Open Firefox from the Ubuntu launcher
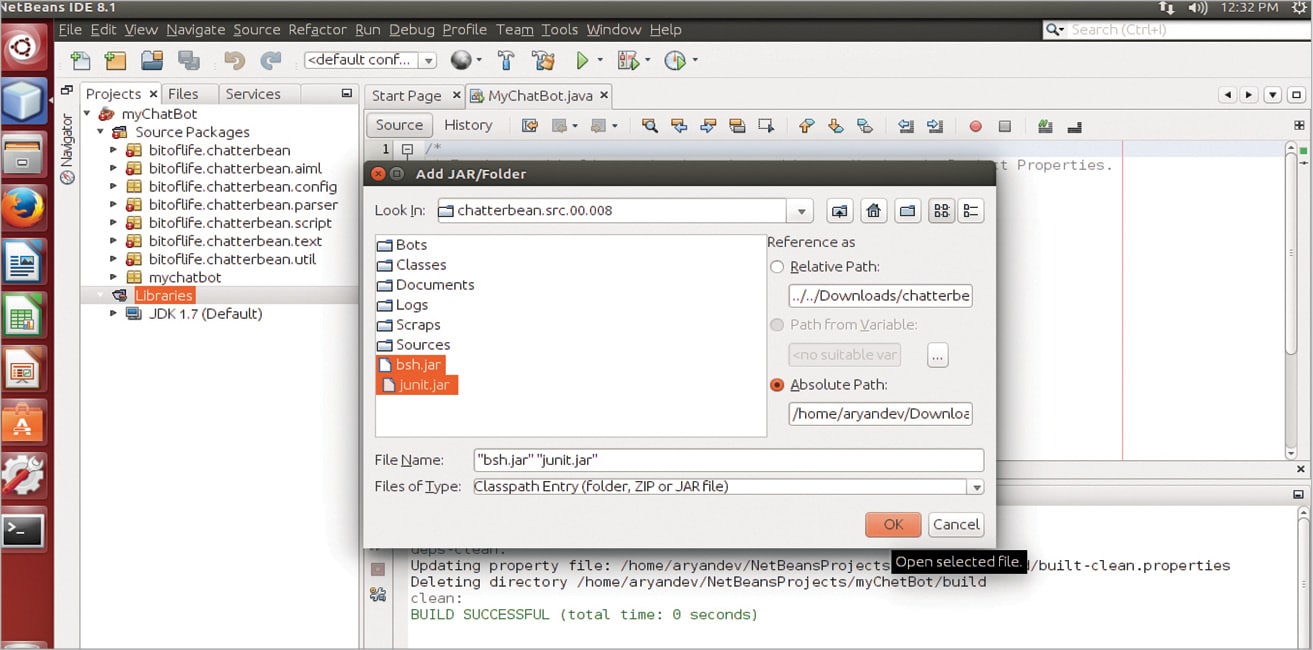1313x650 pixels. 23,209
